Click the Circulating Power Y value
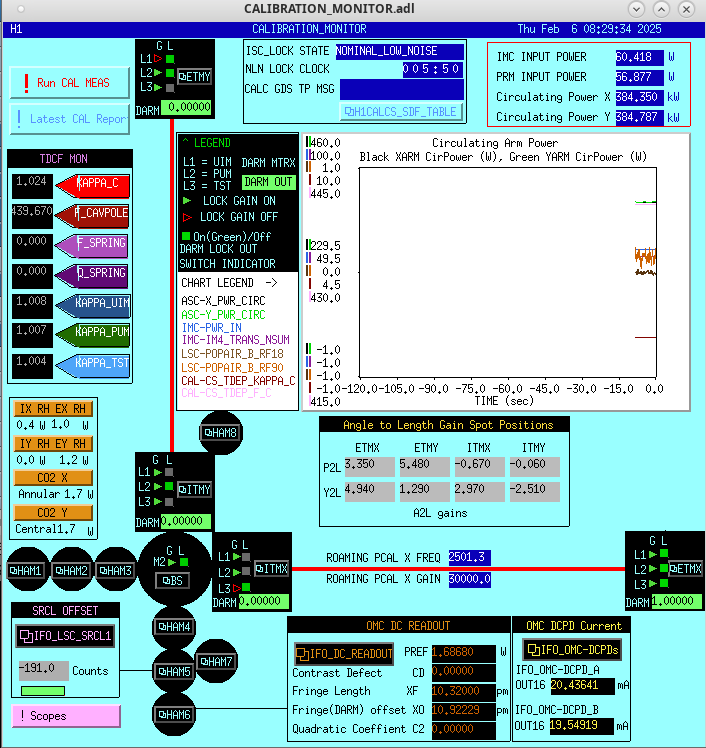Viewport: 706px width, 748px height. coord(639,117)
